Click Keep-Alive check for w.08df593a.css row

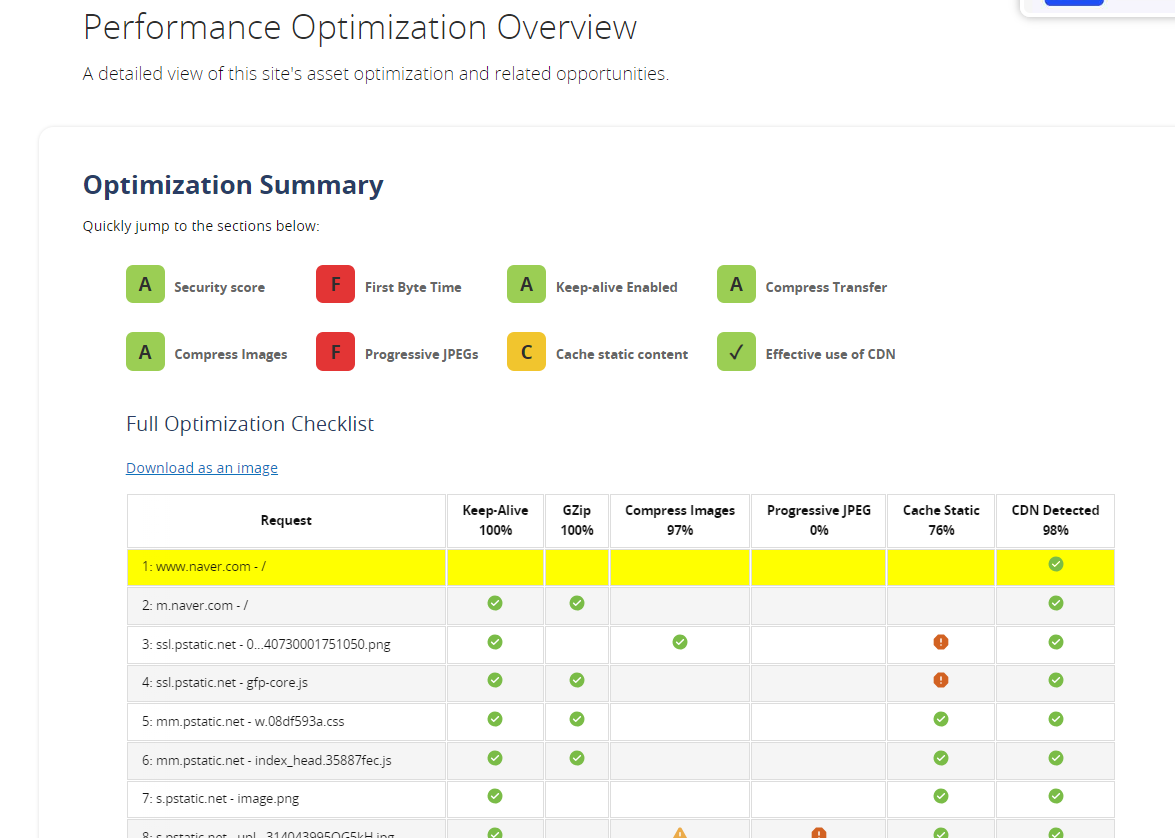(495, 720)
